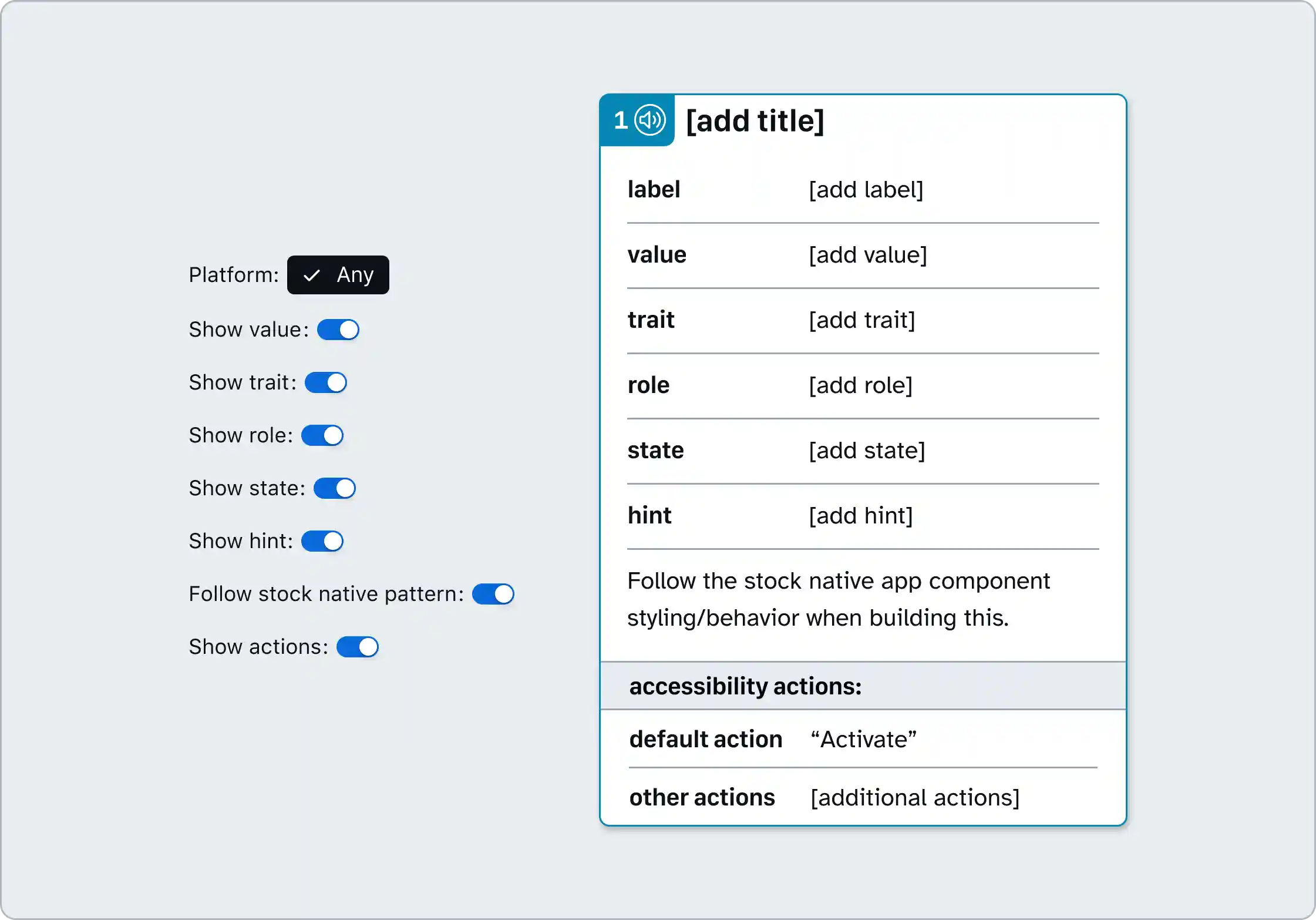Screen dimensions: 1316x920
Task: Toggle the Show value switch
Action: tap(338, 330)
